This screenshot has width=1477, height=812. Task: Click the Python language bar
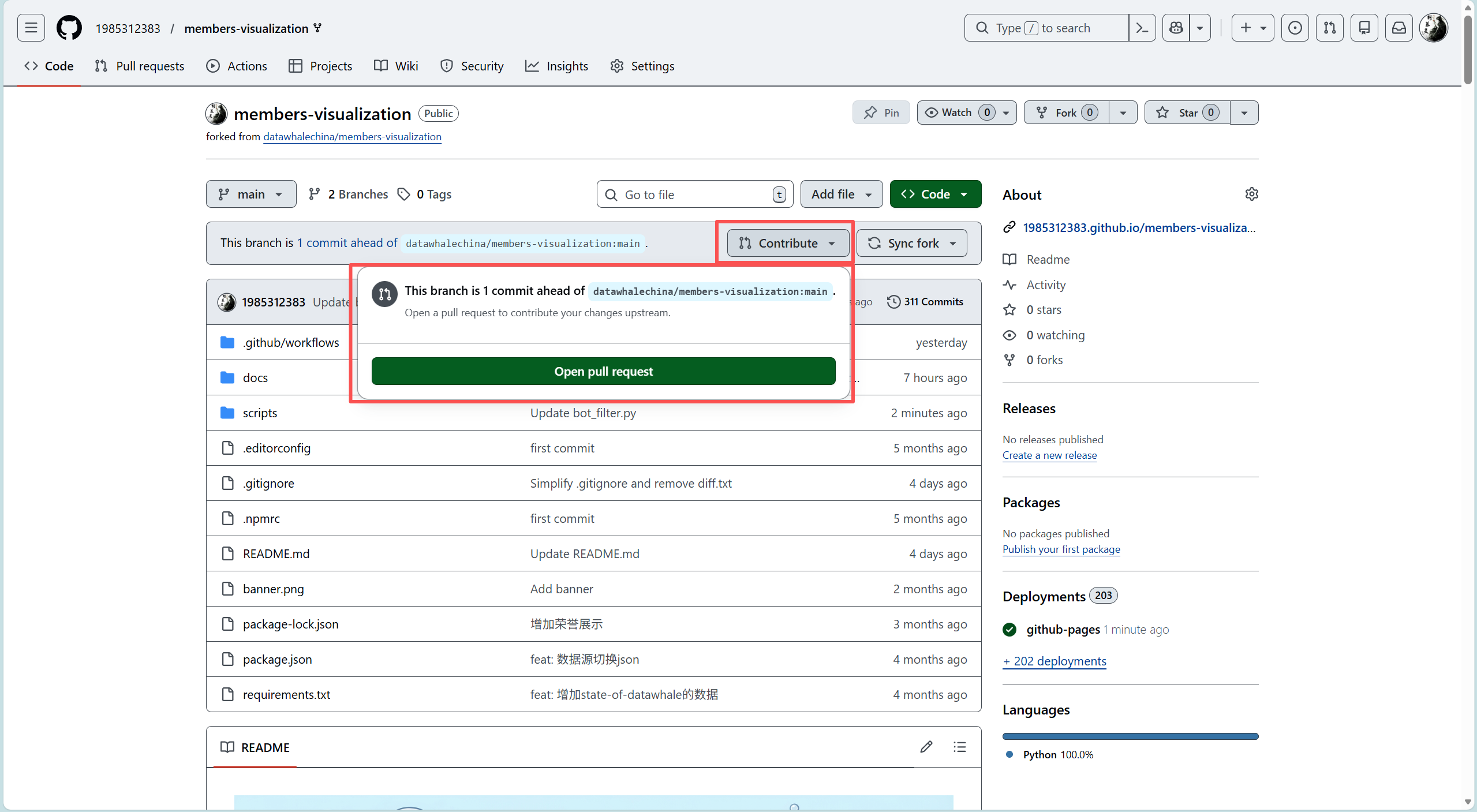point(1130,736)
